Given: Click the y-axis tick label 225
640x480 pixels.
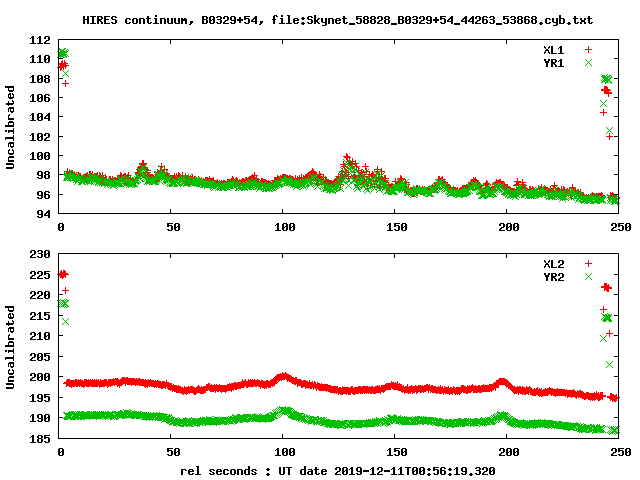Looking at the screenshot, I should click(x=40, y=275).
